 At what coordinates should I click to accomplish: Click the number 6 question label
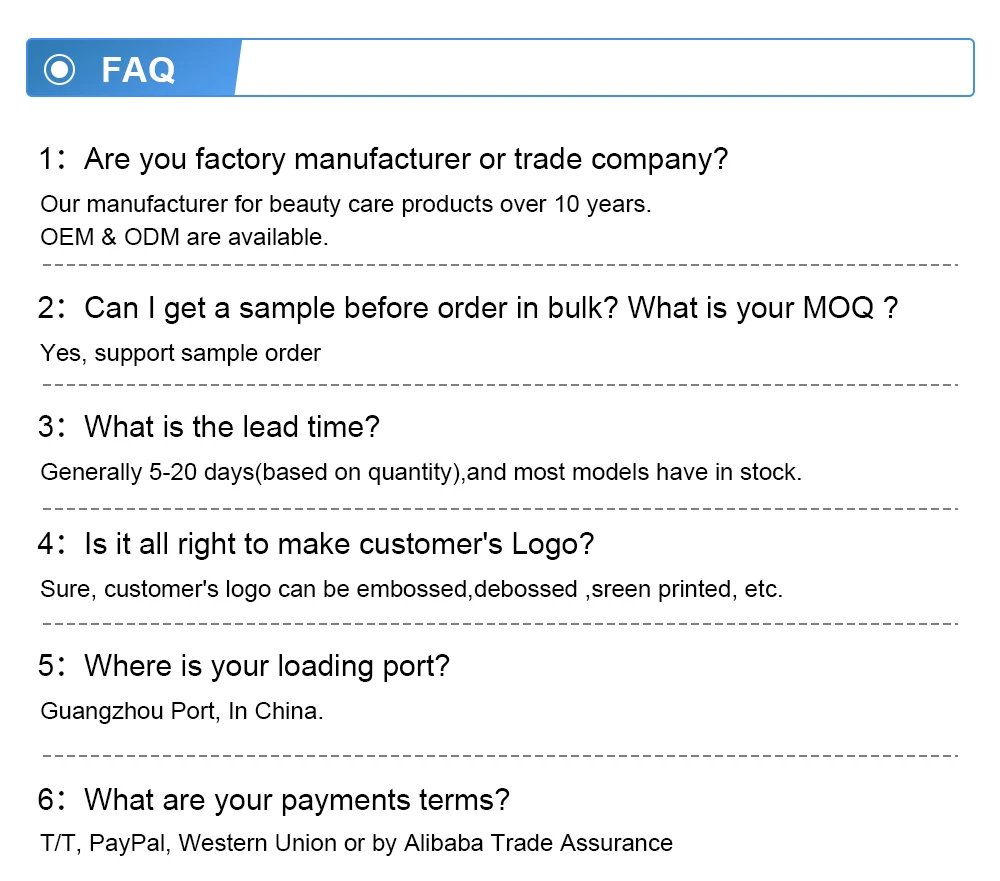tap(45, 800)
